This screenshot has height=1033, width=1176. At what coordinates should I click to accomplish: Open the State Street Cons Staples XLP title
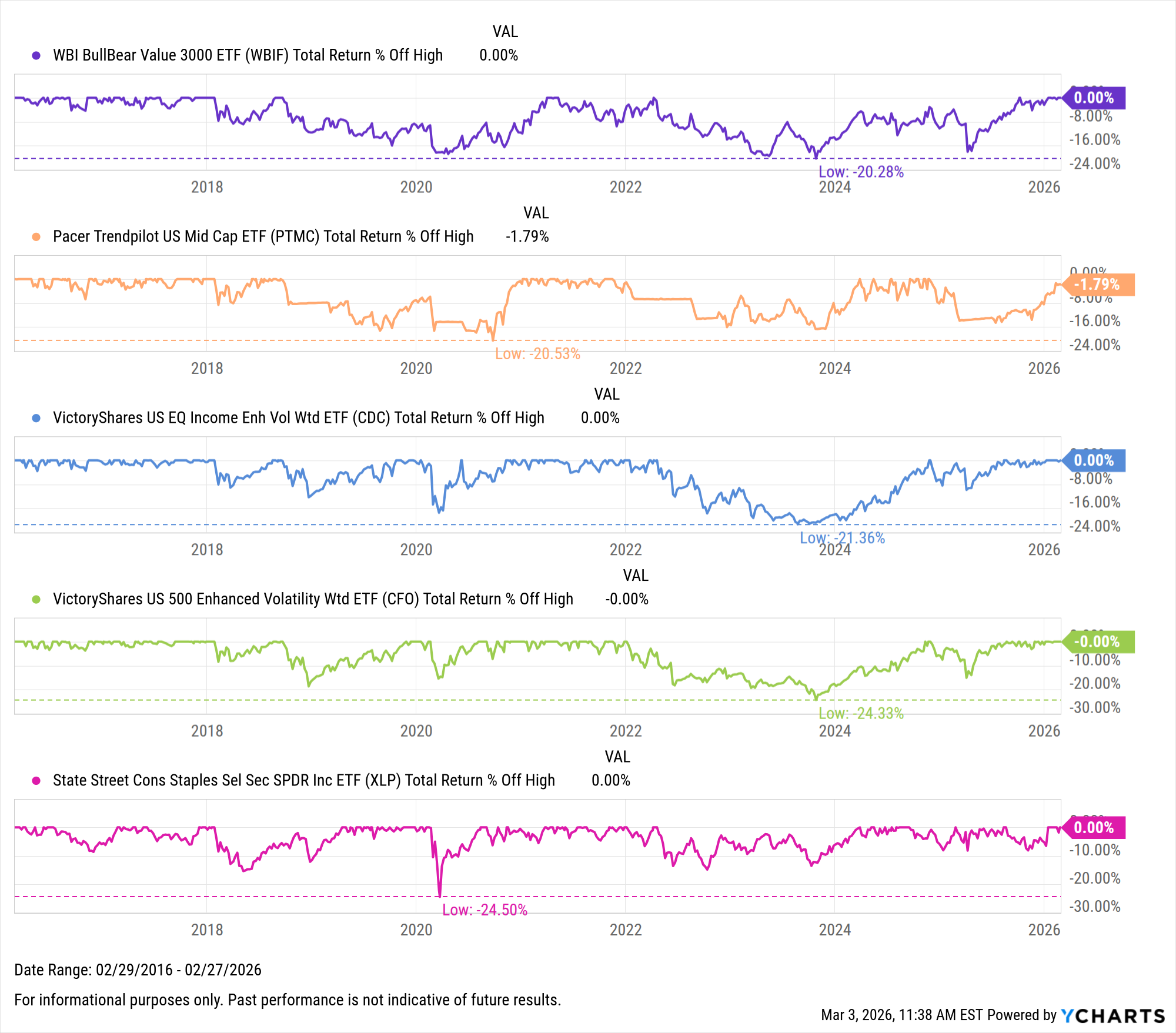pyautogui.click(x=303, y=780)
